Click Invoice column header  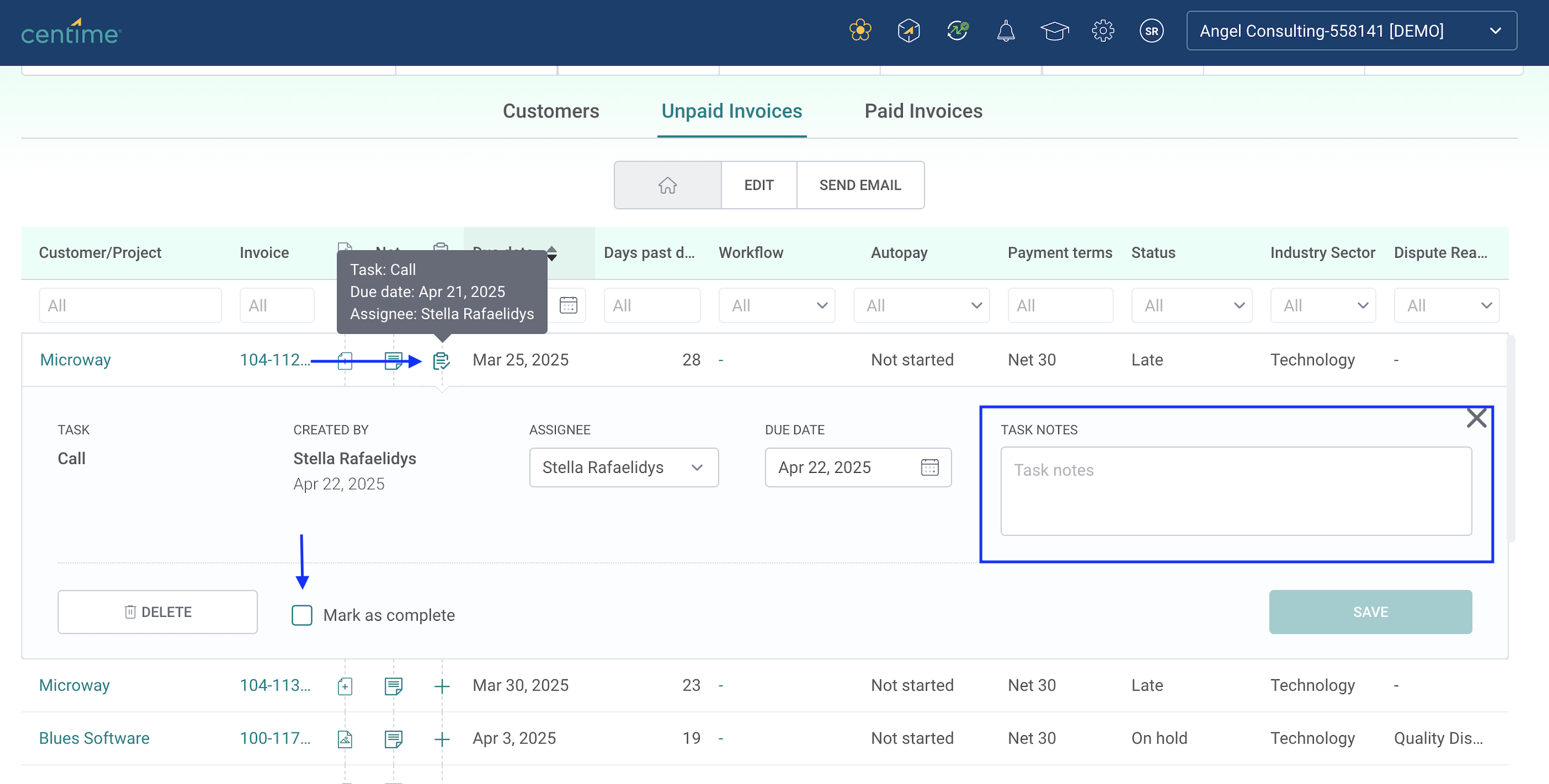point(264,253)
